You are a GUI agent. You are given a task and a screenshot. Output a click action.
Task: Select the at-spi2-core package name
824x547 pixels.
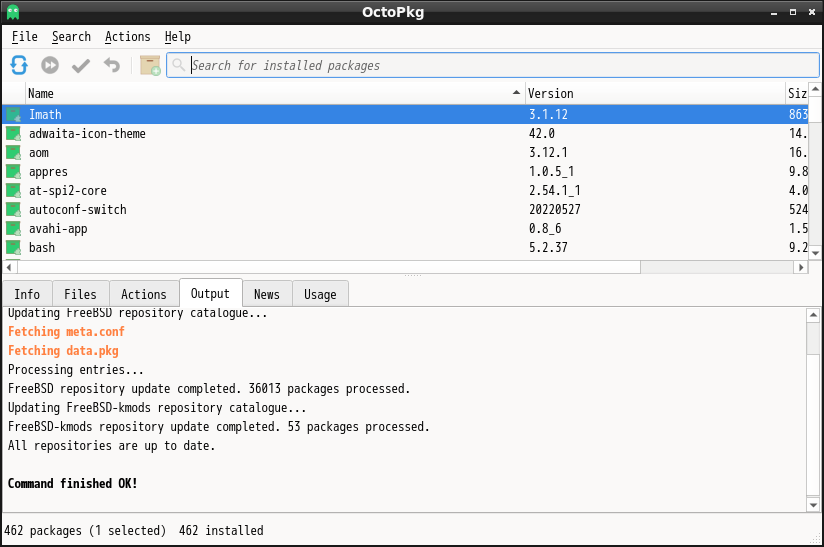[x=68, y=191]
